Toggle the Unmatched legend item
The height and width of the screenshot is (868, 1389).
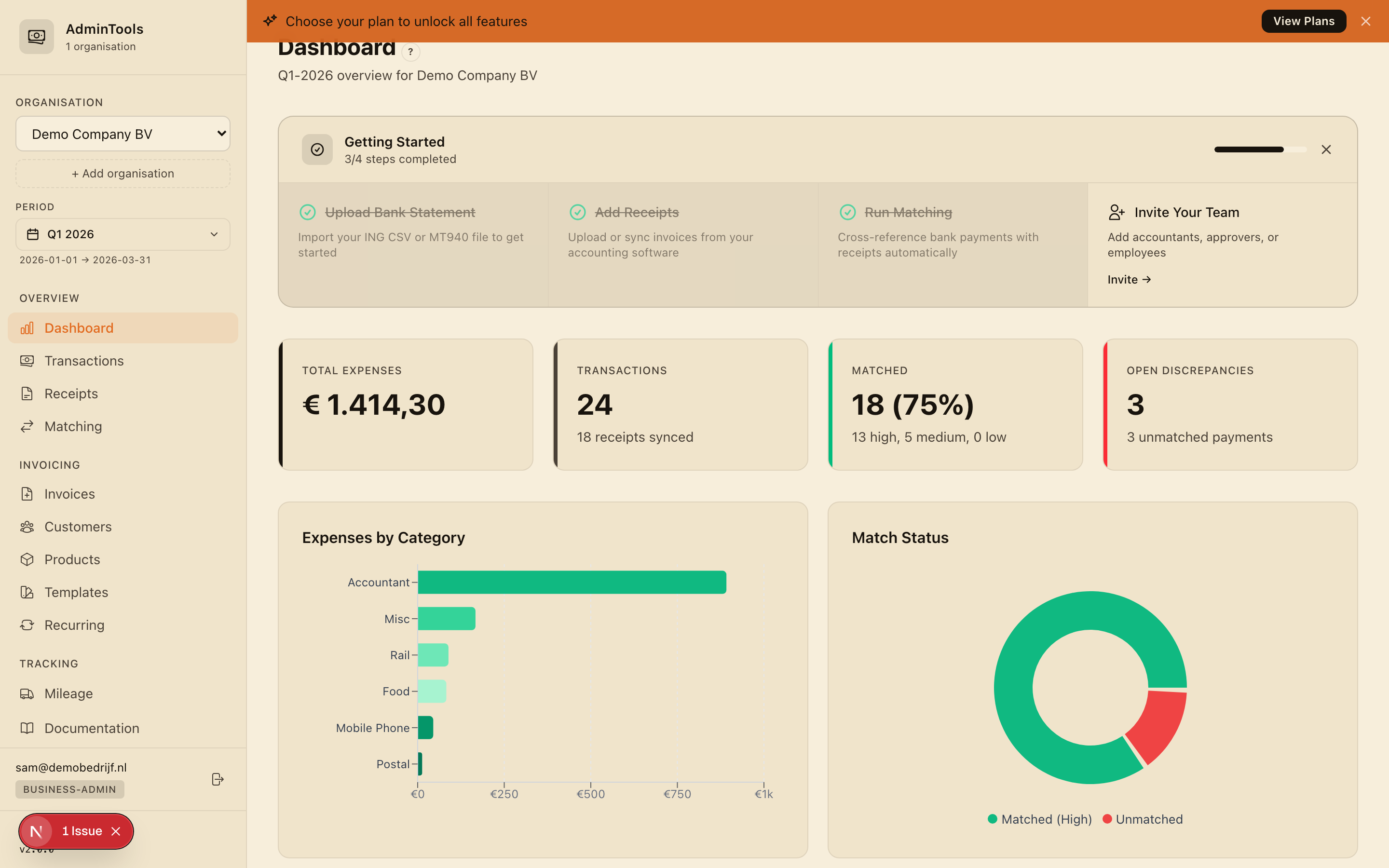pyautogui.click(x=1143, y=819)
